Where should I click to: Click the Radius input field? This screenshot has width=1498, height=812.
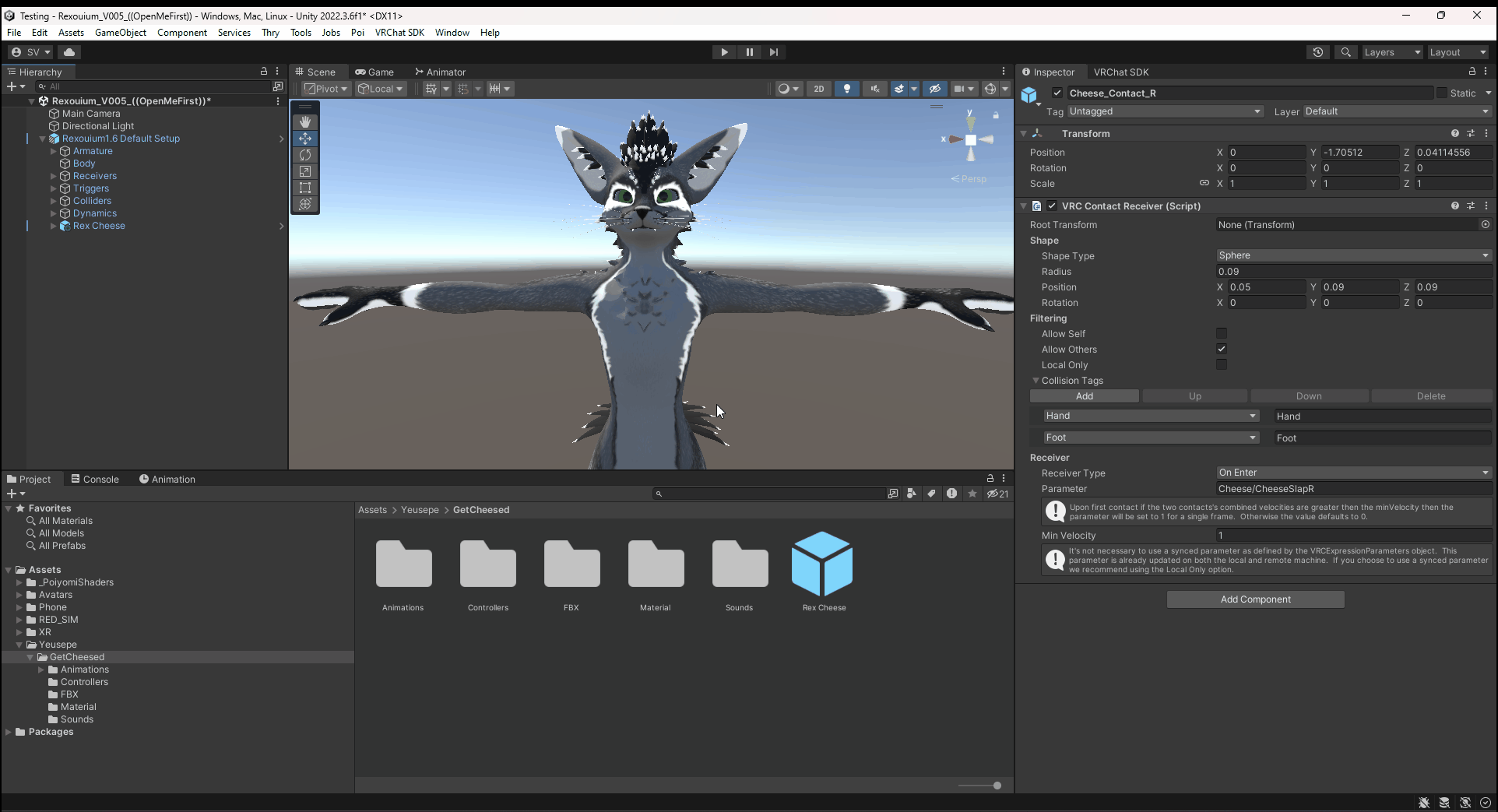(x=1354, y=272)
